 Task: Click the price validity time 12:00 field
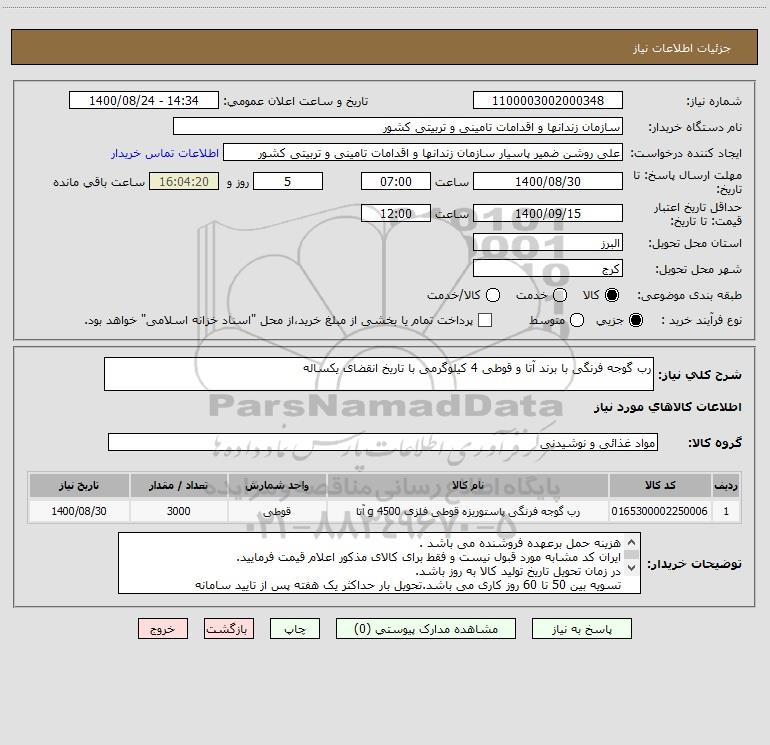[396, 213]
